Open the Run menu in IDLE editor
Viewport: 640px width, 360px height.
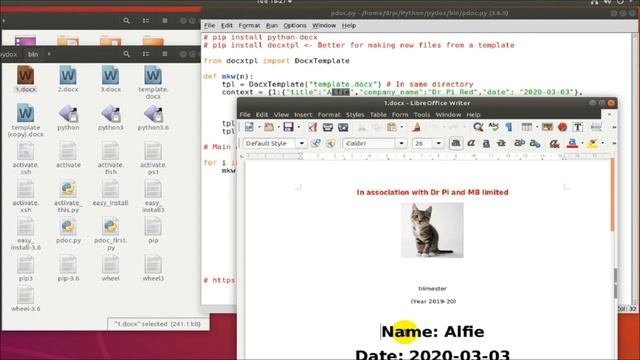tap(271, 25)
